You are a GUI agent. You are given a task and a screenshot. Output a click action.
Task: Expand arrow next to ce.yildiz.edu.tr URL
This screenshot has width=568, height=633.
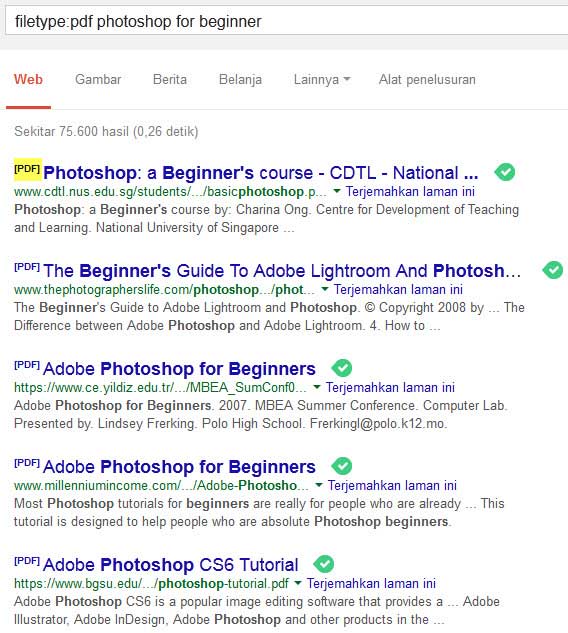[317, 388]
